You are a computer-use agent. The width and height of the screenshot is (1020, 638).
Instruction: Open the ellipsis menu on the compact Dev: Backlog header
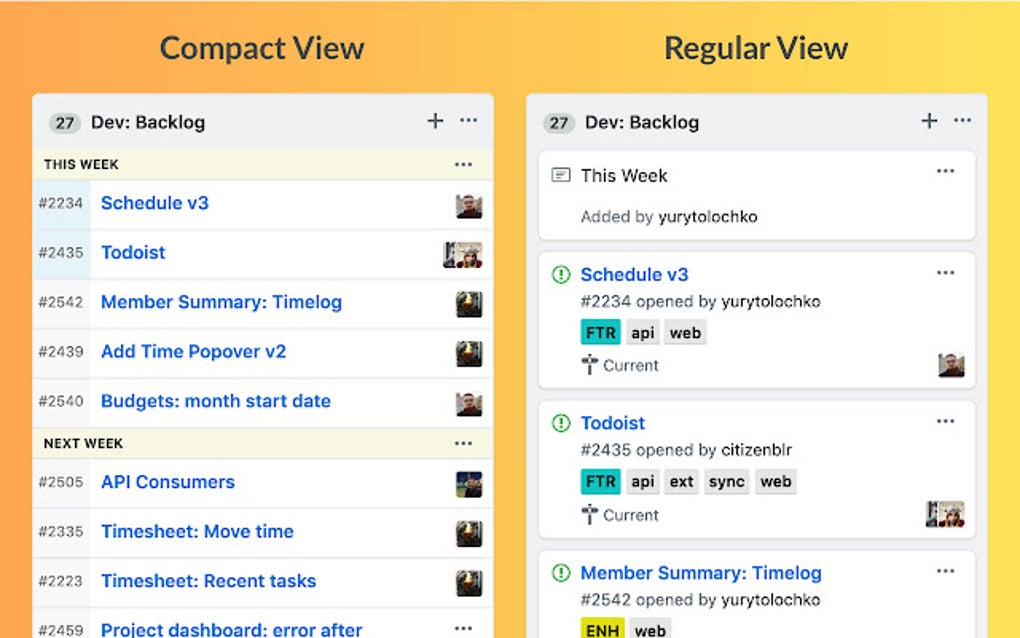468,121
